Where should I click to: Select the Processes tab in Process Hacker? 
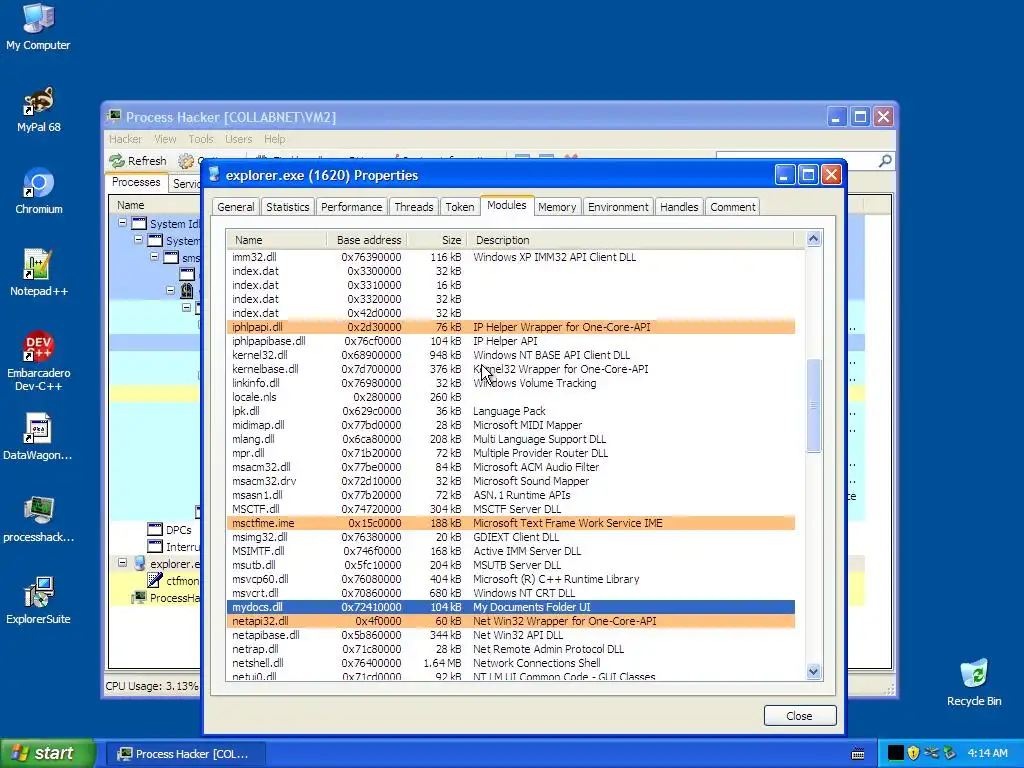tap(136, 182)
